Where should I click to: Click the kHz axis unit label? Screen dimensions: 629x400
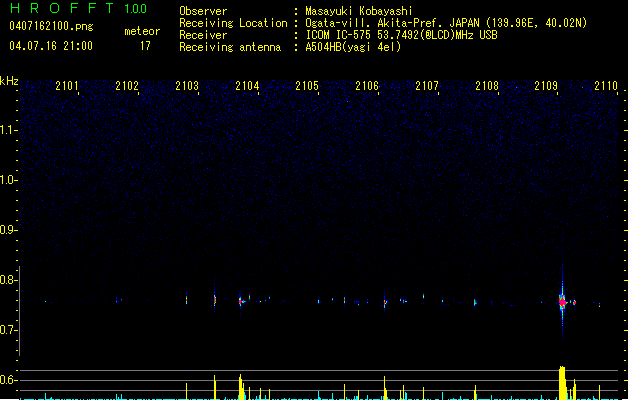pos(9,81)
